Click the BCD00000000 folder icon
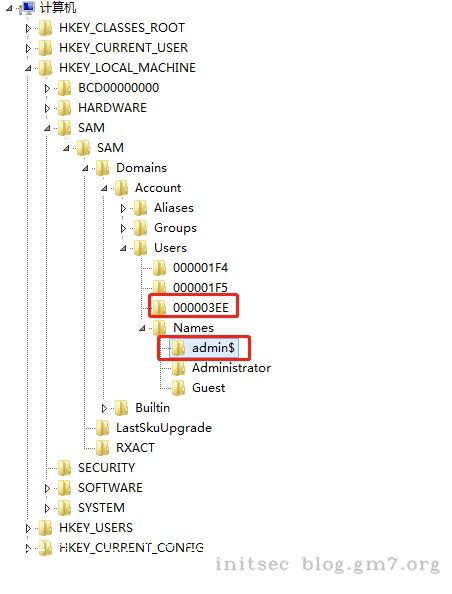This screenshot has height=594, width=452. (x=65, y=88)
